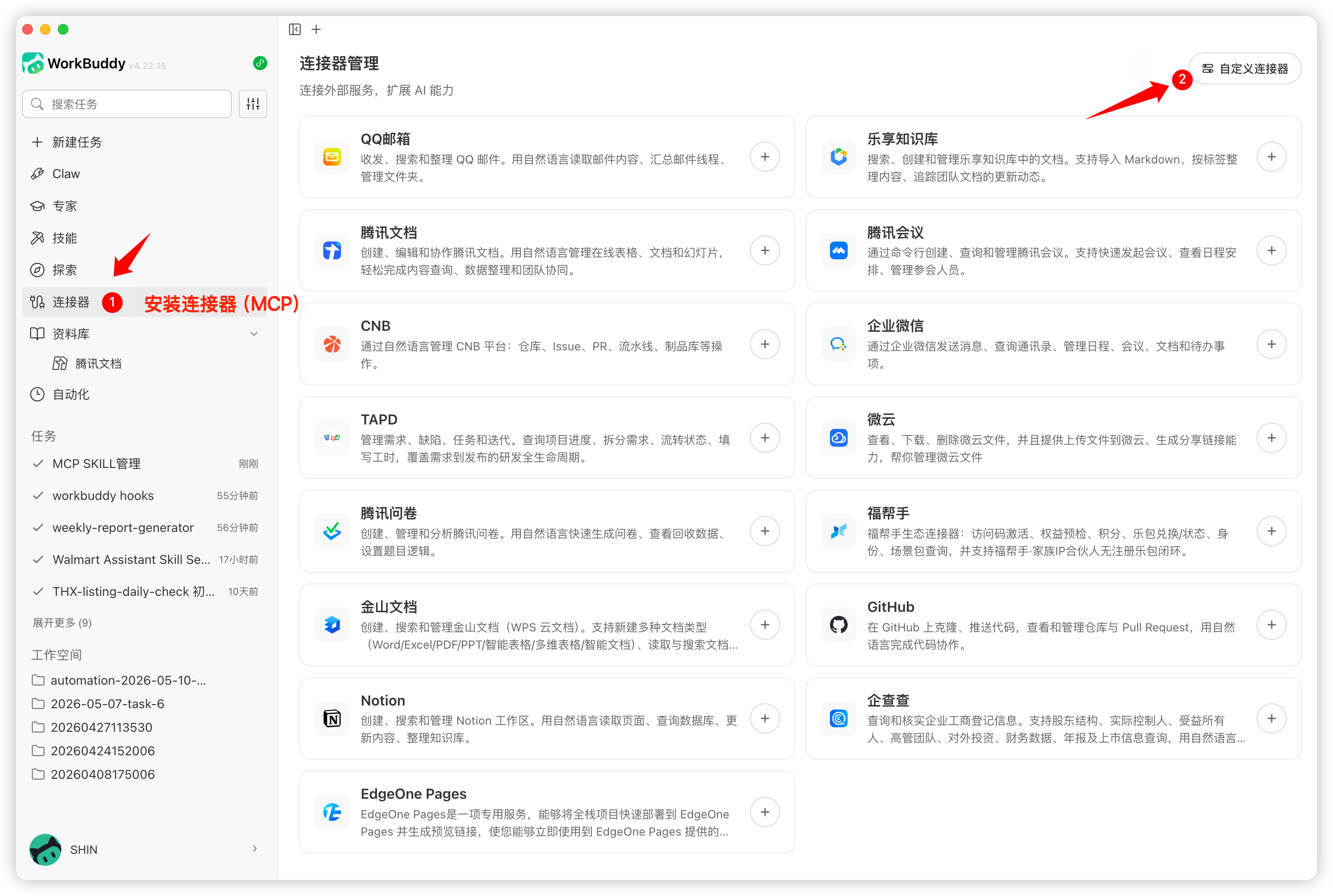Open task weekly-report-generator

[x=145, y=528]
